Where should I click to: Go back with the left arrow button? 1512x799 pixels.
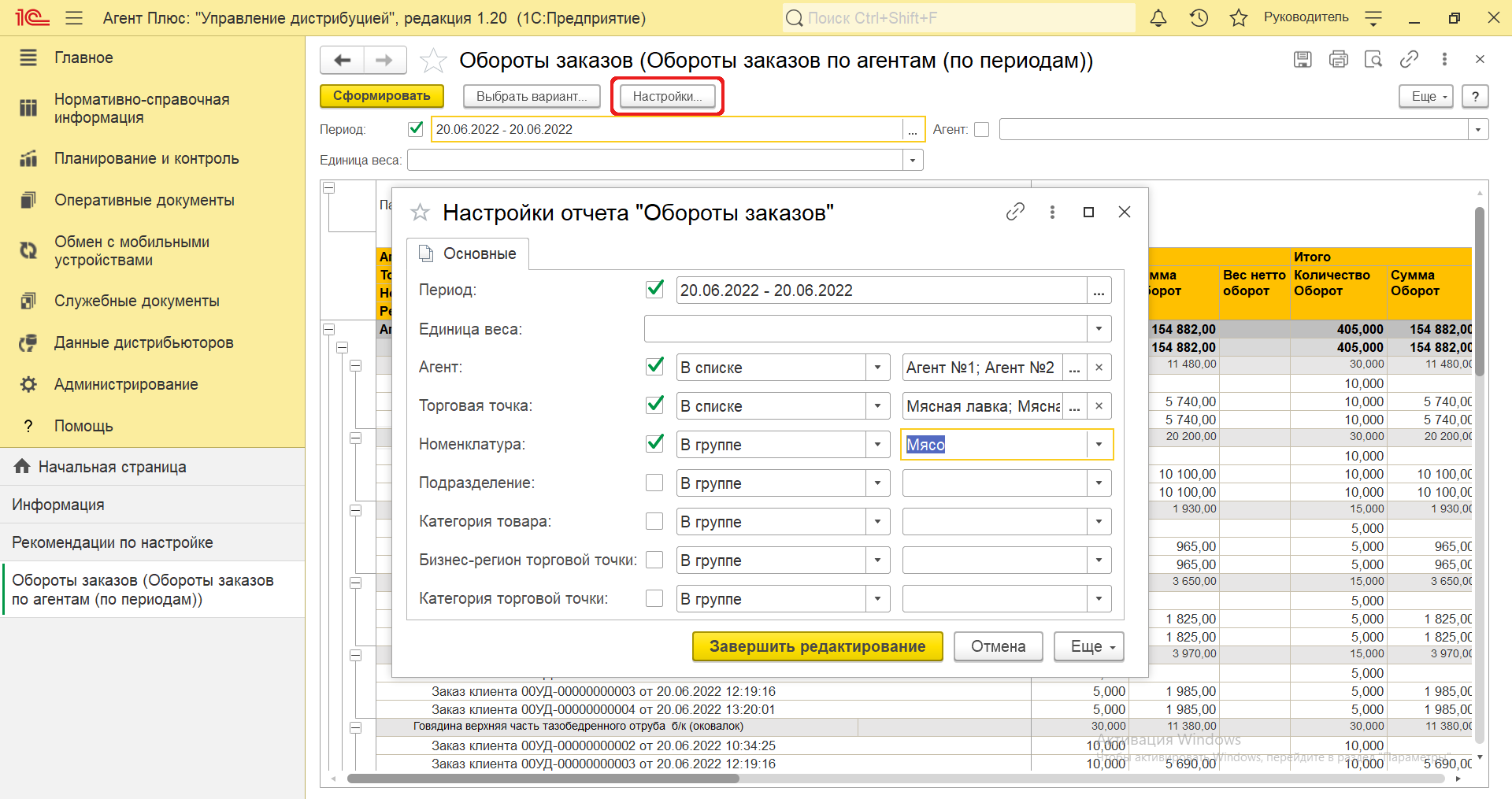click(x=342, y=60)
